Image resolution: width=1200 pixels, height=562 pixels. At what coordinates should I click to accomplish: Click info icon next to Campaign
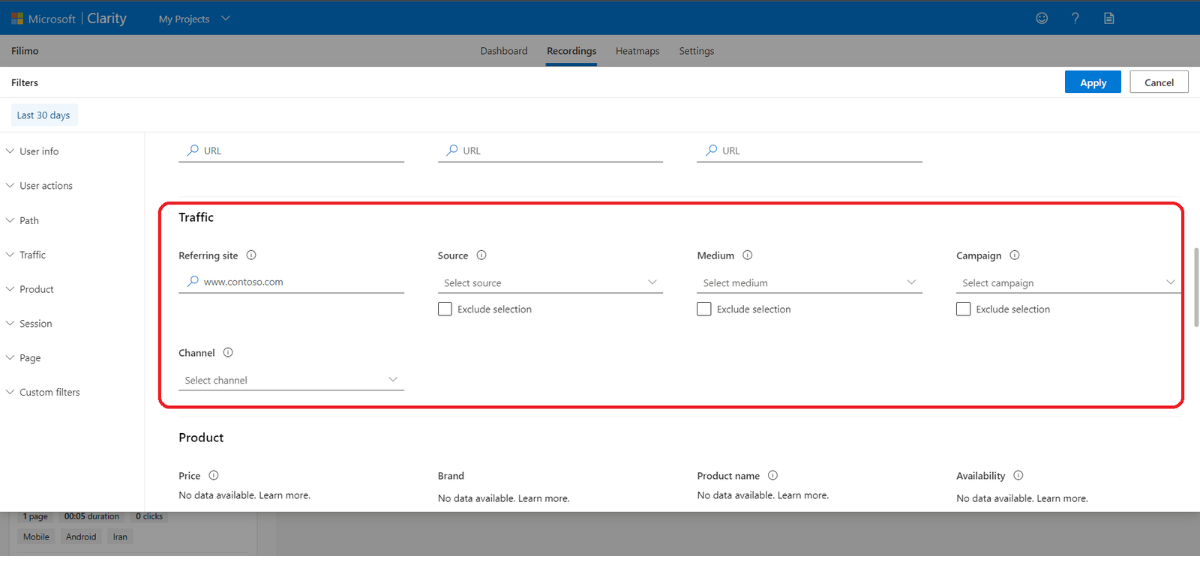click(x=1014, y=256)
